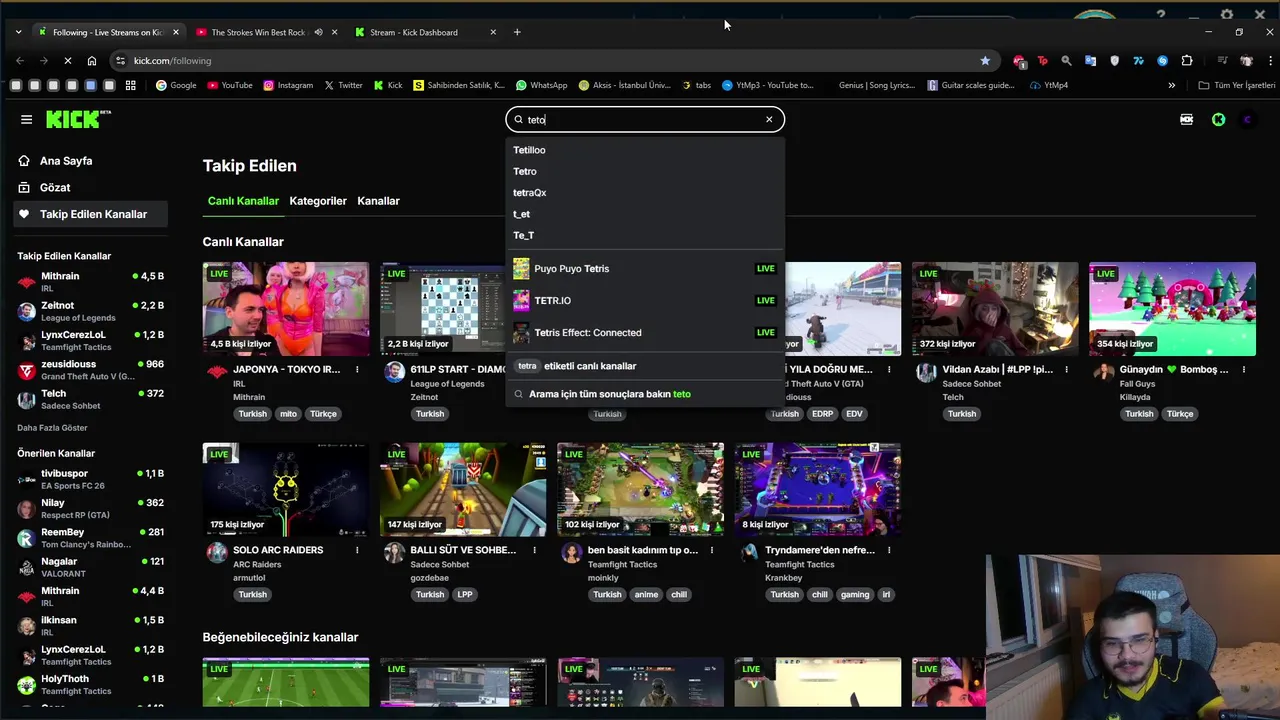Viewport: 1280px width, 720px height.
Task: Open tivibuspor recommended channel
Action: pos(91,479)
